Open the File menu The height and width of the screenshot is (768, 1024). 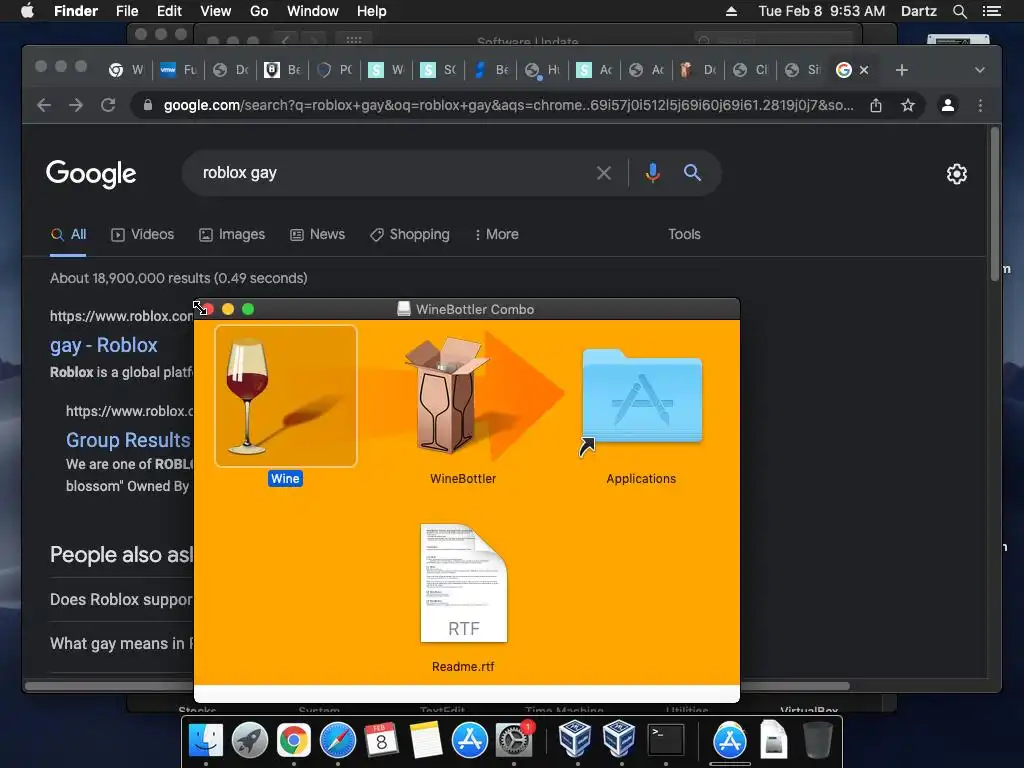(127, 11)
